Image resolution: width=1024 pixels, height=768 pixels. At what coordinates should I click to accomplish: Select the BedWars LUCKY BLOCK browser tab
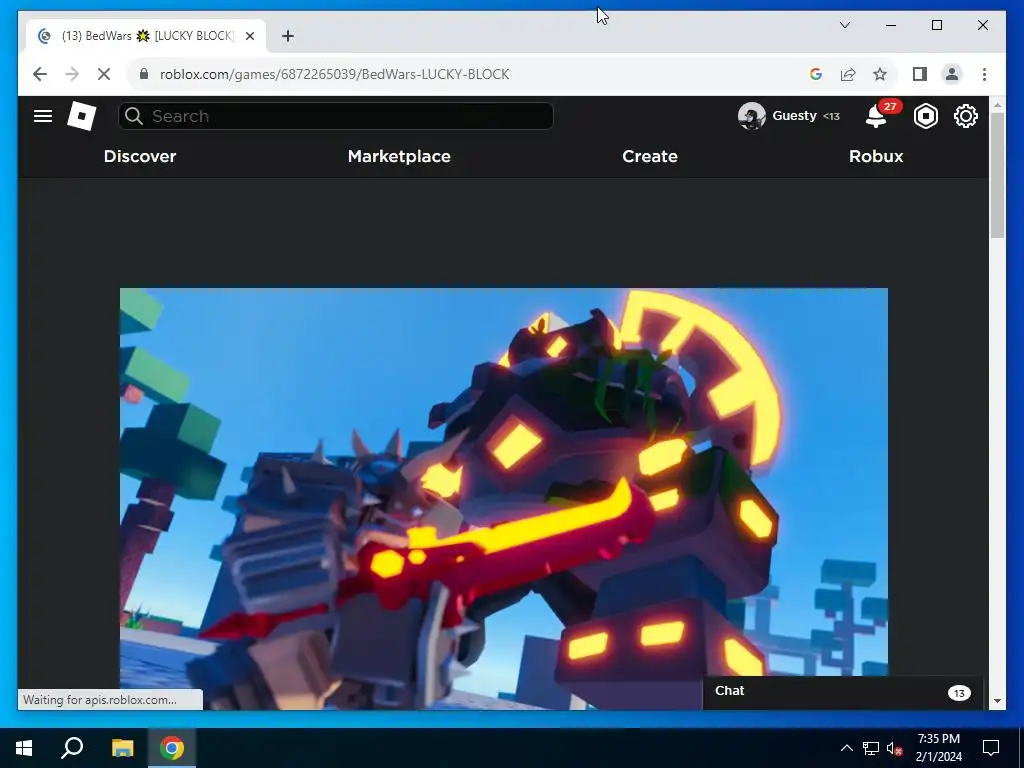click(146, 36)
